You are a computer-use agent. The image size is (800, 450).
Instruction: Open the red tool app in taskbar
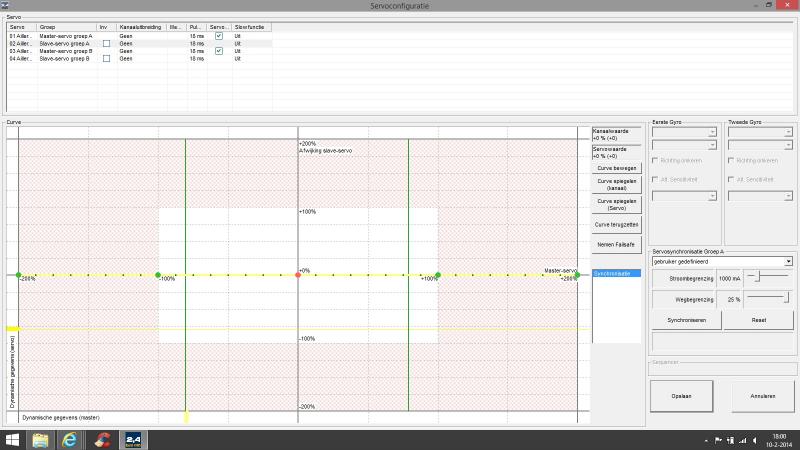tap(102, 440)
